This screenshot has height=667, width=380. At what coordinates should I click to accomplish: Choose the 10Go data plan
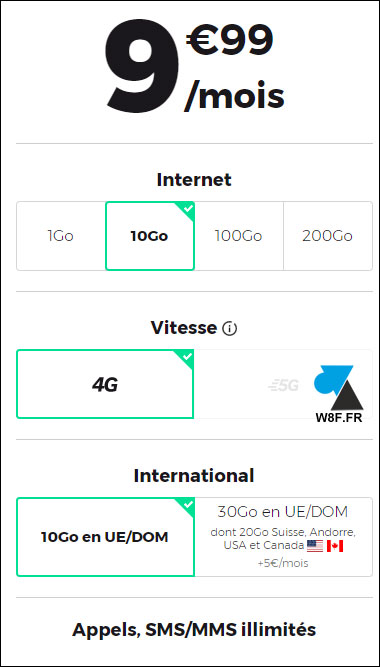[150, 236]
